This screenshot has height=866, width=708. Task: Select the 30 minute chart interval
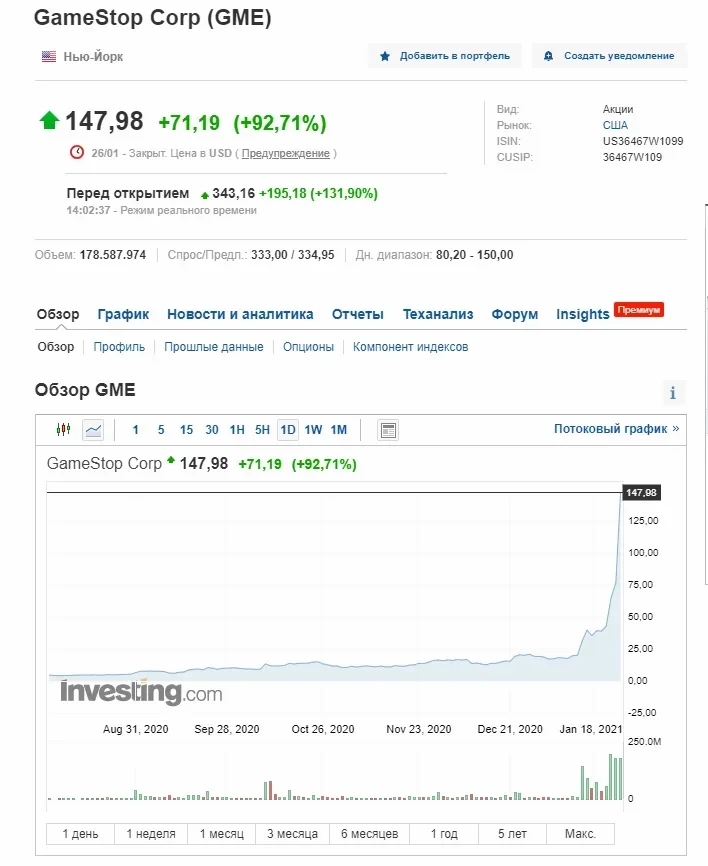(212, 430)
